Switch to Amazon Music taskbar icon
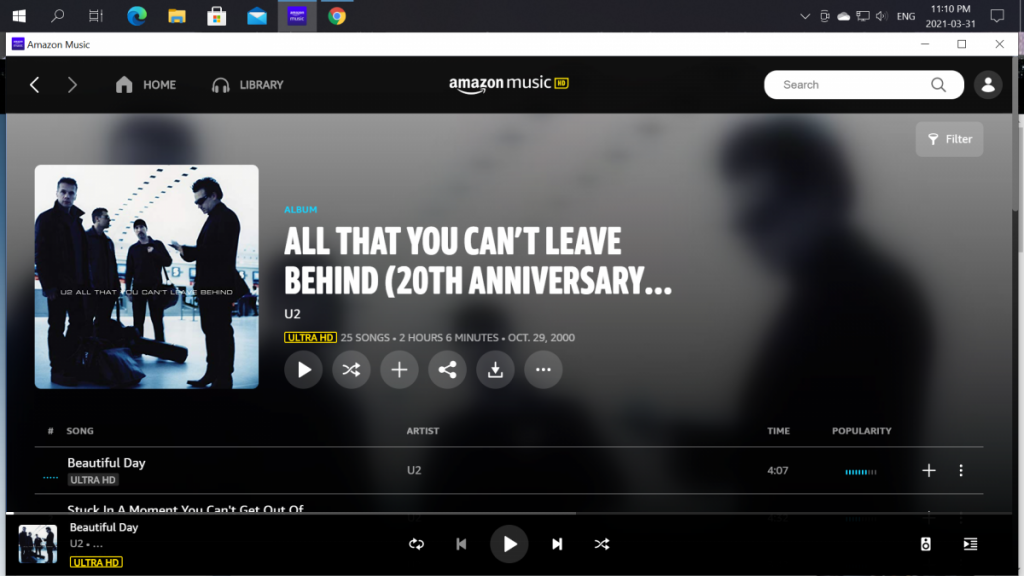This screenshot has width=1024, height=576. 297,16
